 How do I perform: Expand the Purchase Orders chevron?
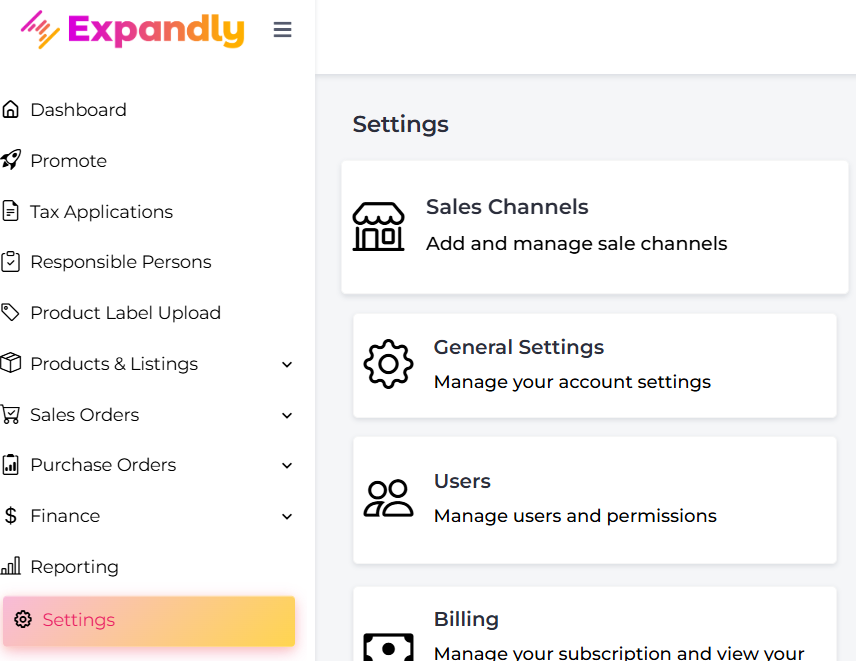pos(287,465)
